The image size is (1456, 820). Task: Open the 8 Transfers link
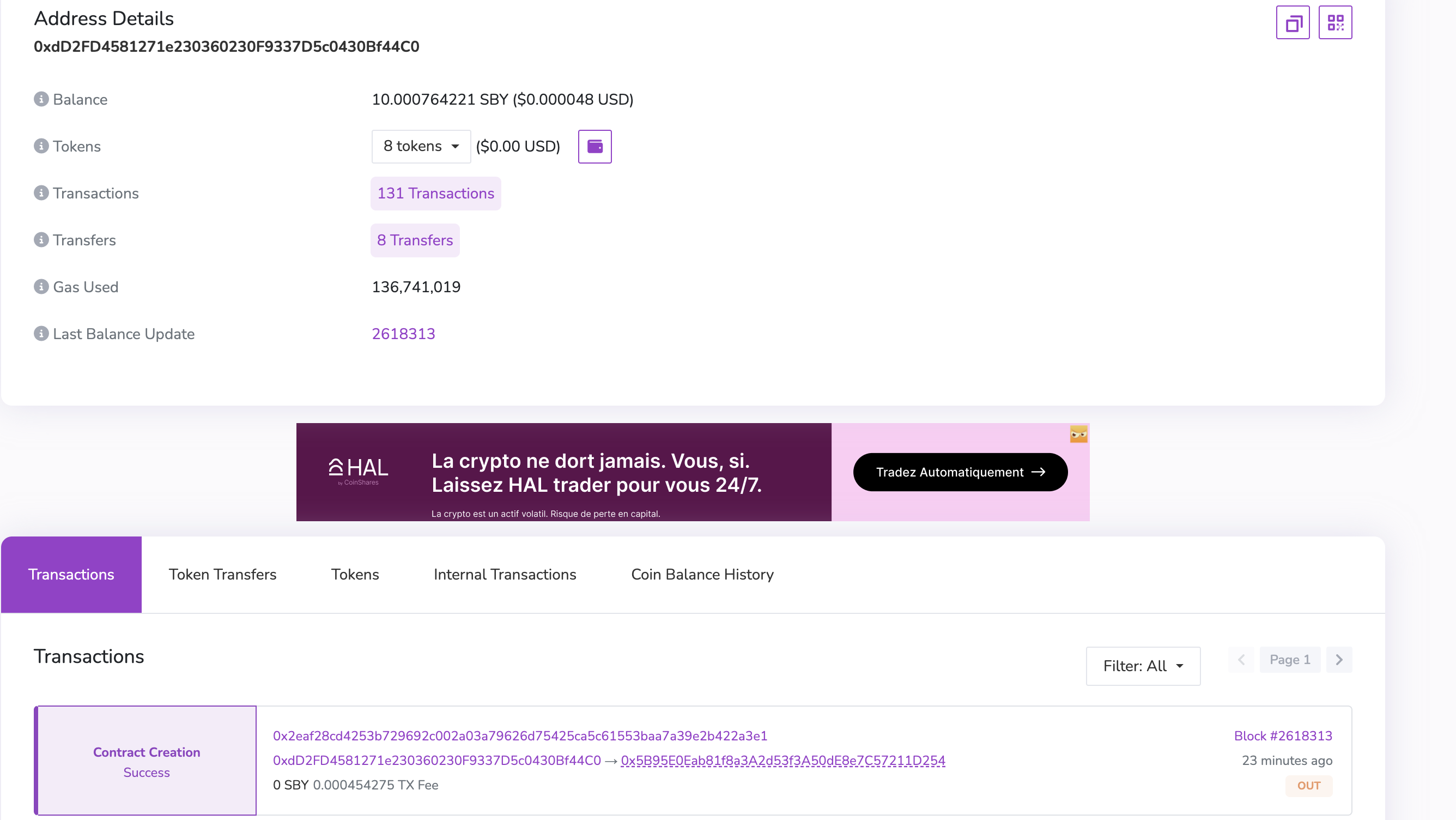(415, 240)
